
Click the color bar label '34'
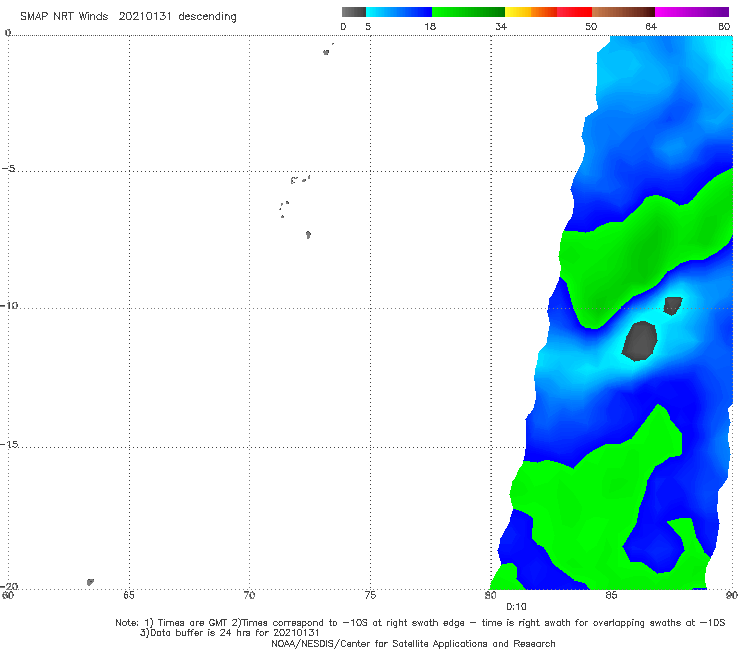501,26
